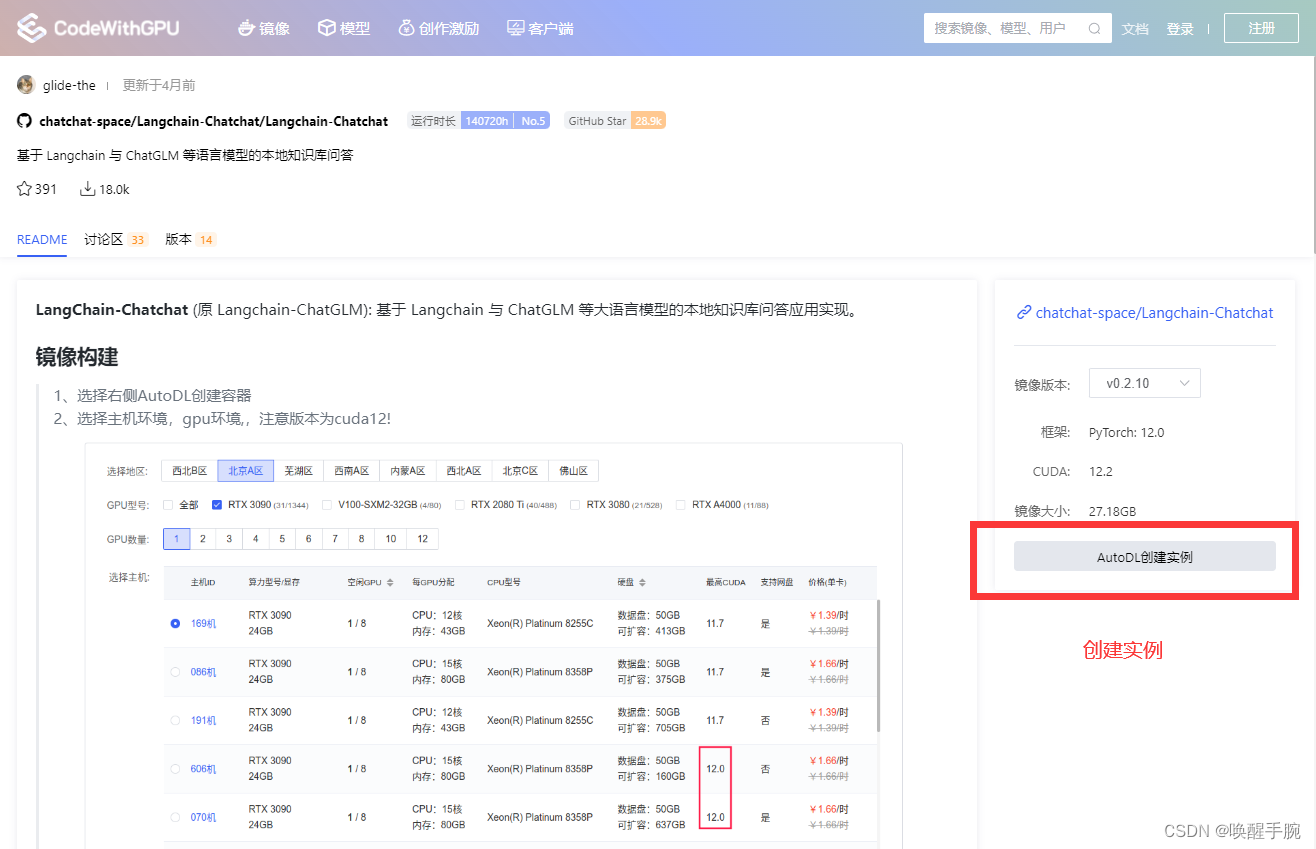Sort by the 硬盘 column arrows
This screenshot has height=849, width=1316.
642,582
